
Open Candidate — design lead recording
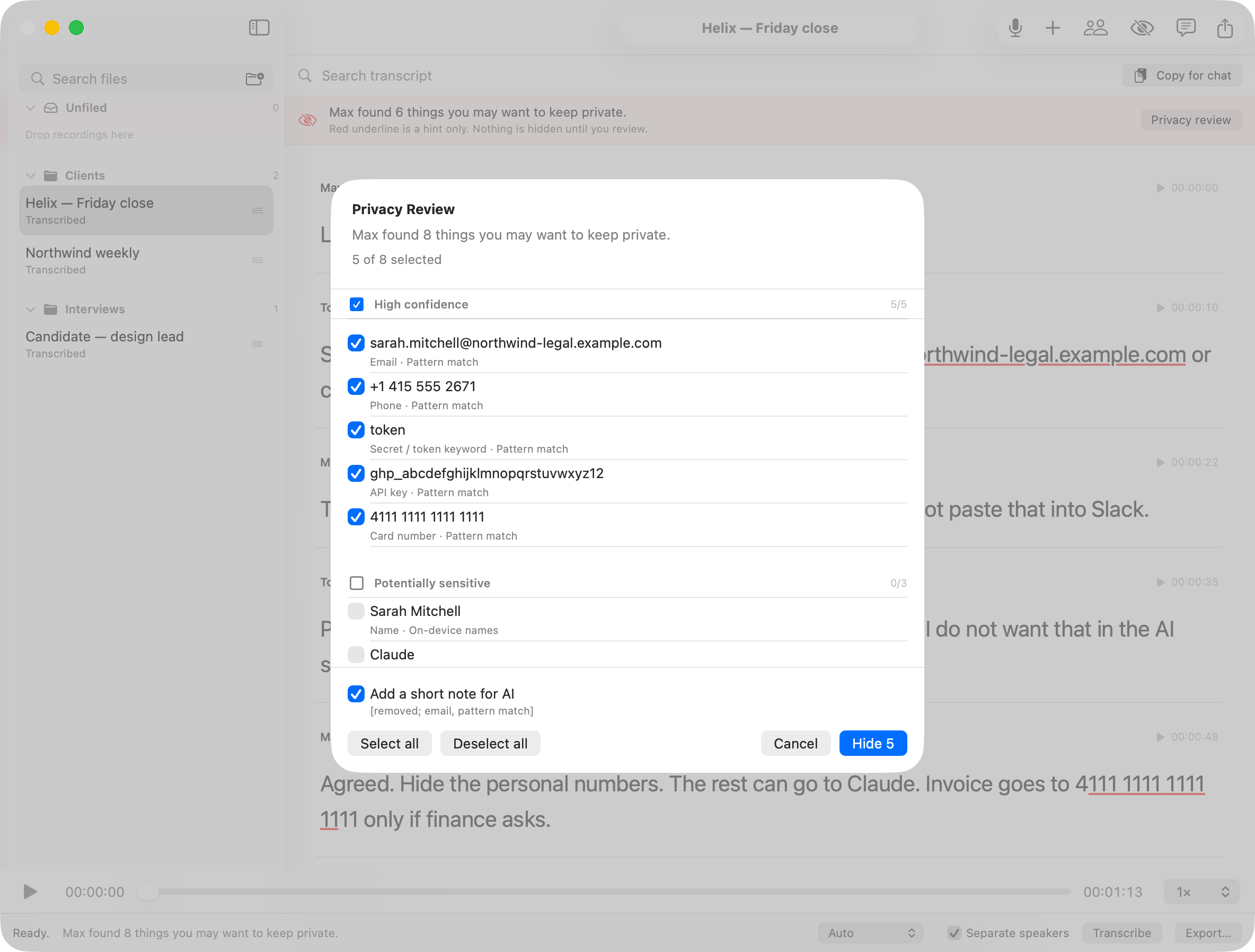[x=146, y=344]
